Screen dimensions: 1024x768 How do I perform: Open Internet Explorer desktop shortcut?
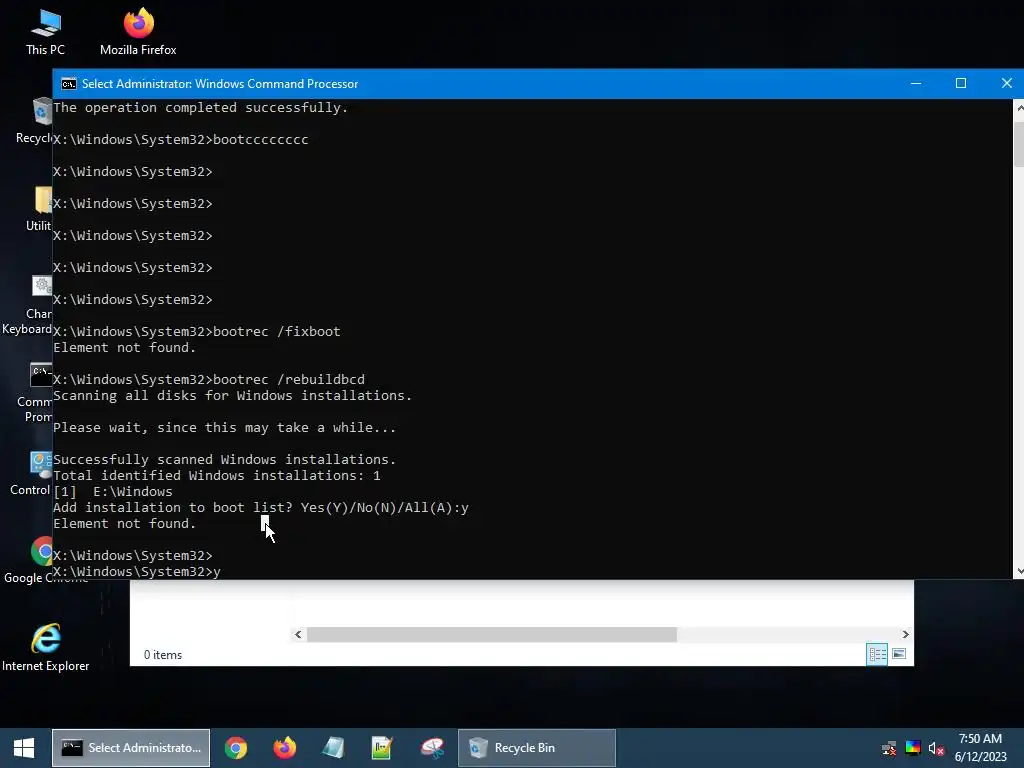46,647
